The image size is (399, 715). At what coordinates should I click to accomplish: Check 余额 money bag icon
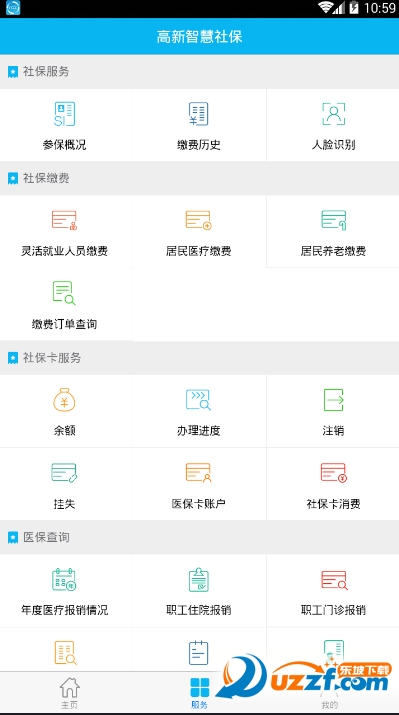click(64, 399)
